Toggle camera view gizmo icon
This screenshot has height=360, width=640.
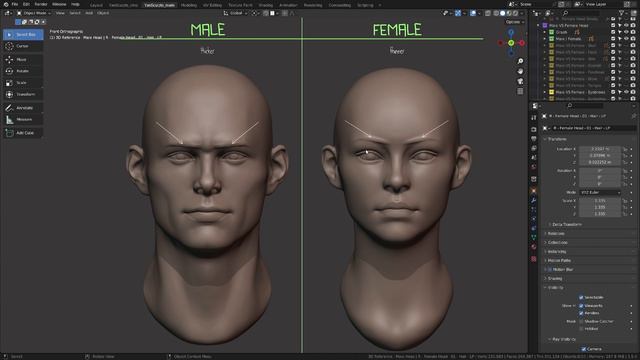(520, 81)
